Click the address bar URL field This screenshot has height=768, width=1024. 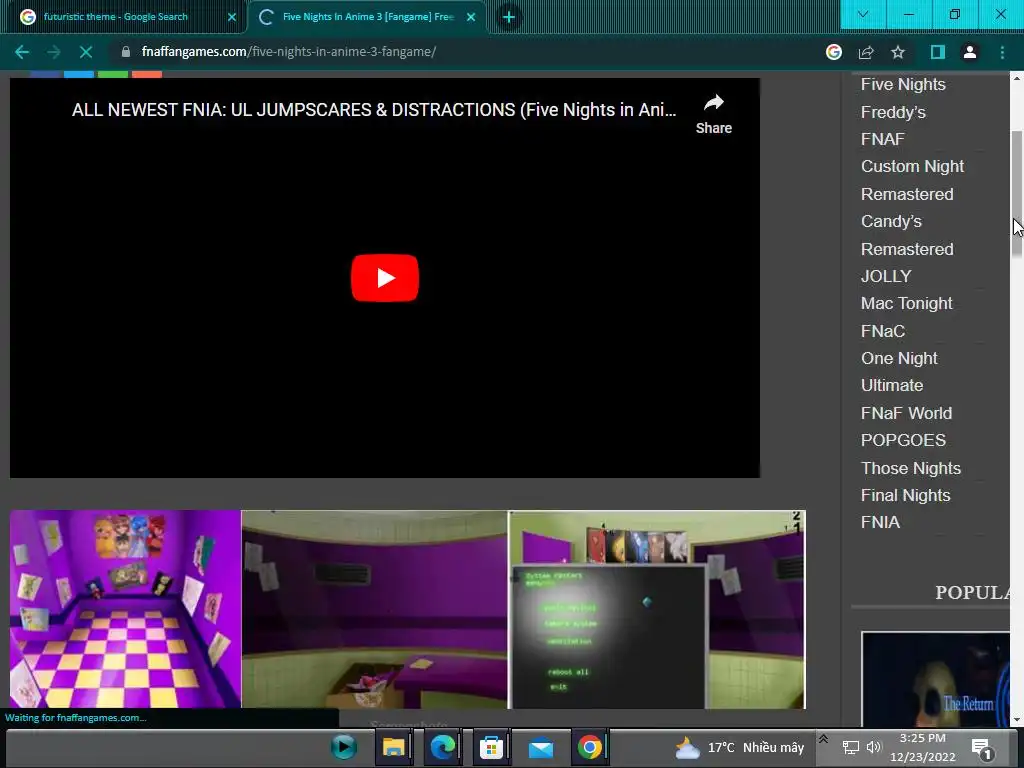point(457,52)
